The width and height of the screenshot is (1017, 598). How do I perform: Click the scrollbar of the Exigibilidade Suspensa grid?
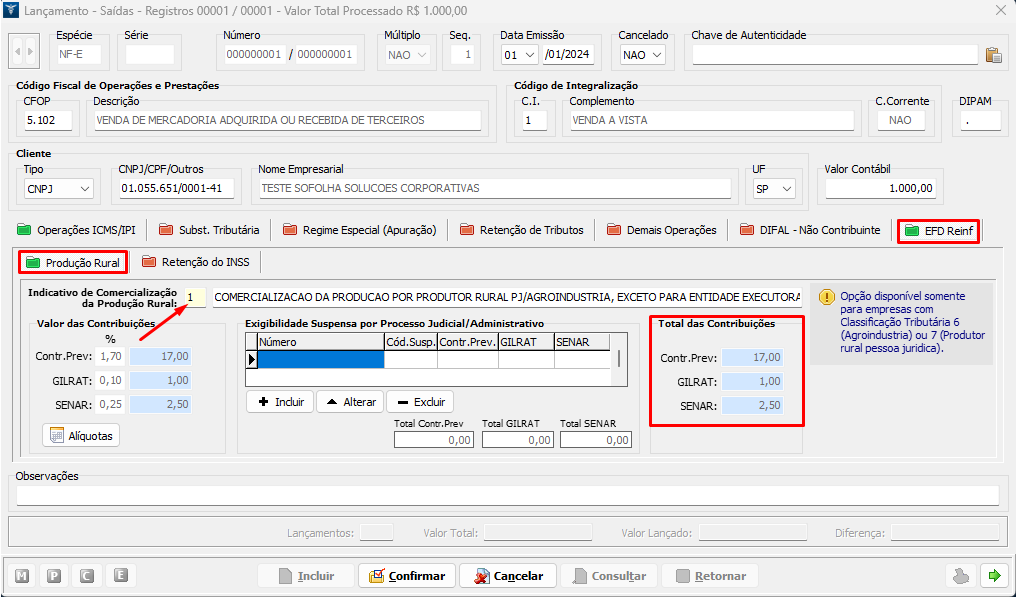point(620,359)
